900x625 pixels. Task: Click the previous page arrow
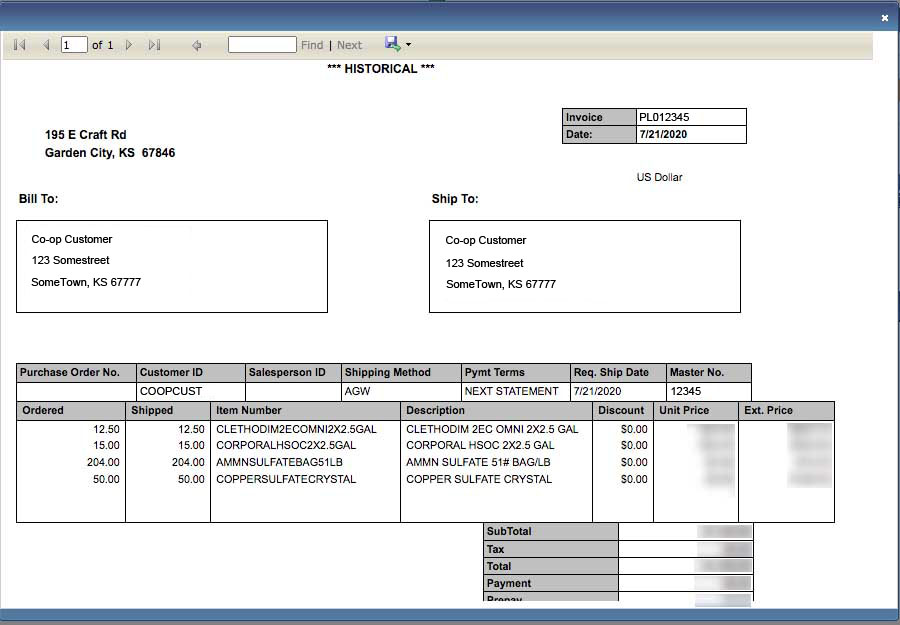coord(46,45)
